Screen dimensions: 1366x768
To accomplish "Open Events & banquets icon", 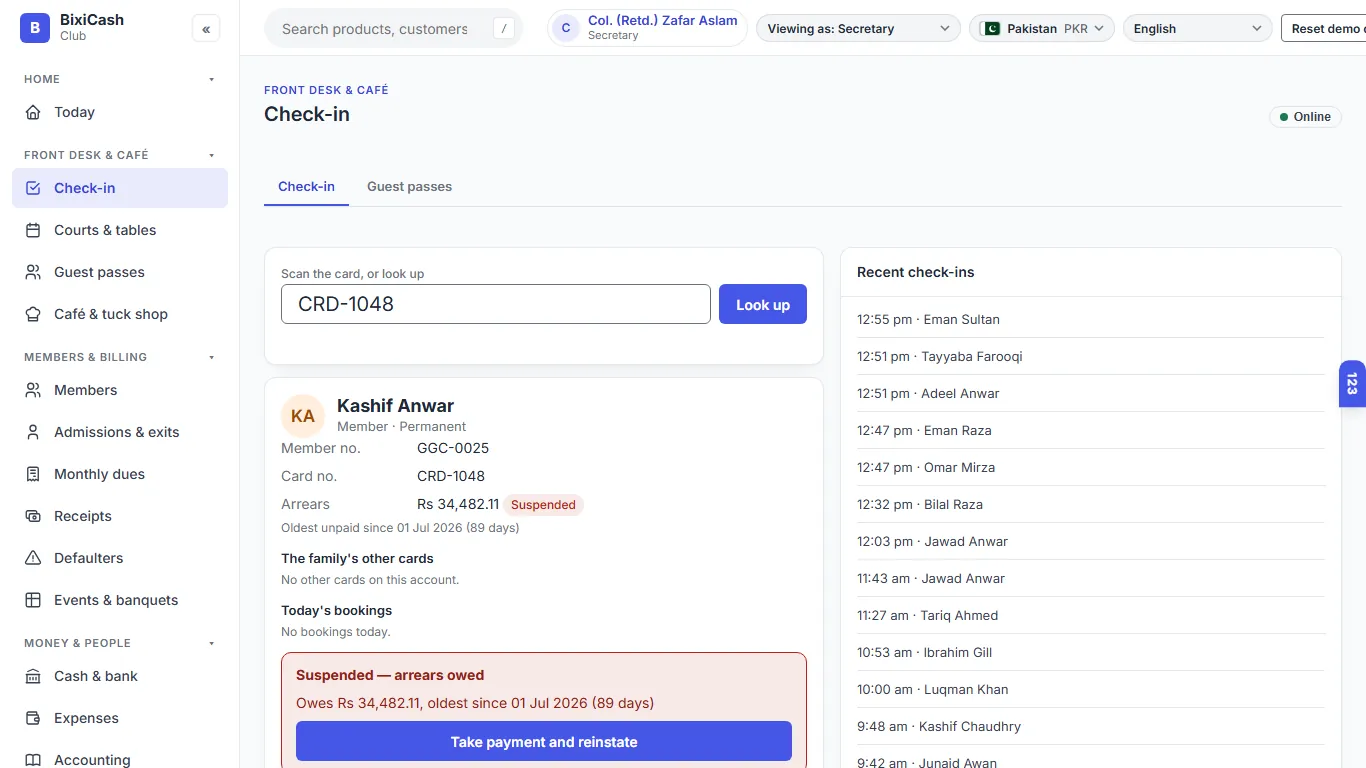I will point(33,600).
